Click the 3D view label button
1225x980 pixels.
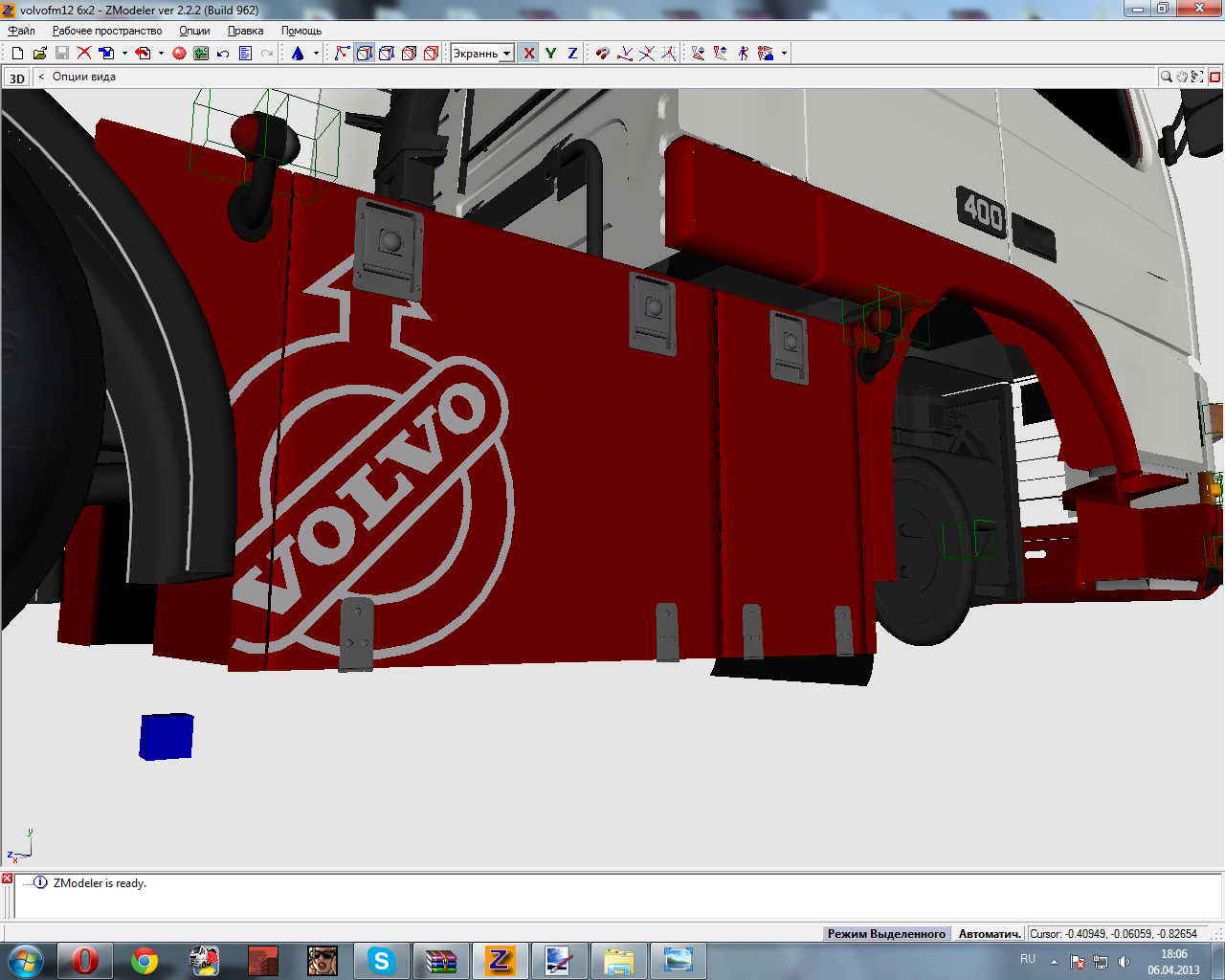pos(17,78)
